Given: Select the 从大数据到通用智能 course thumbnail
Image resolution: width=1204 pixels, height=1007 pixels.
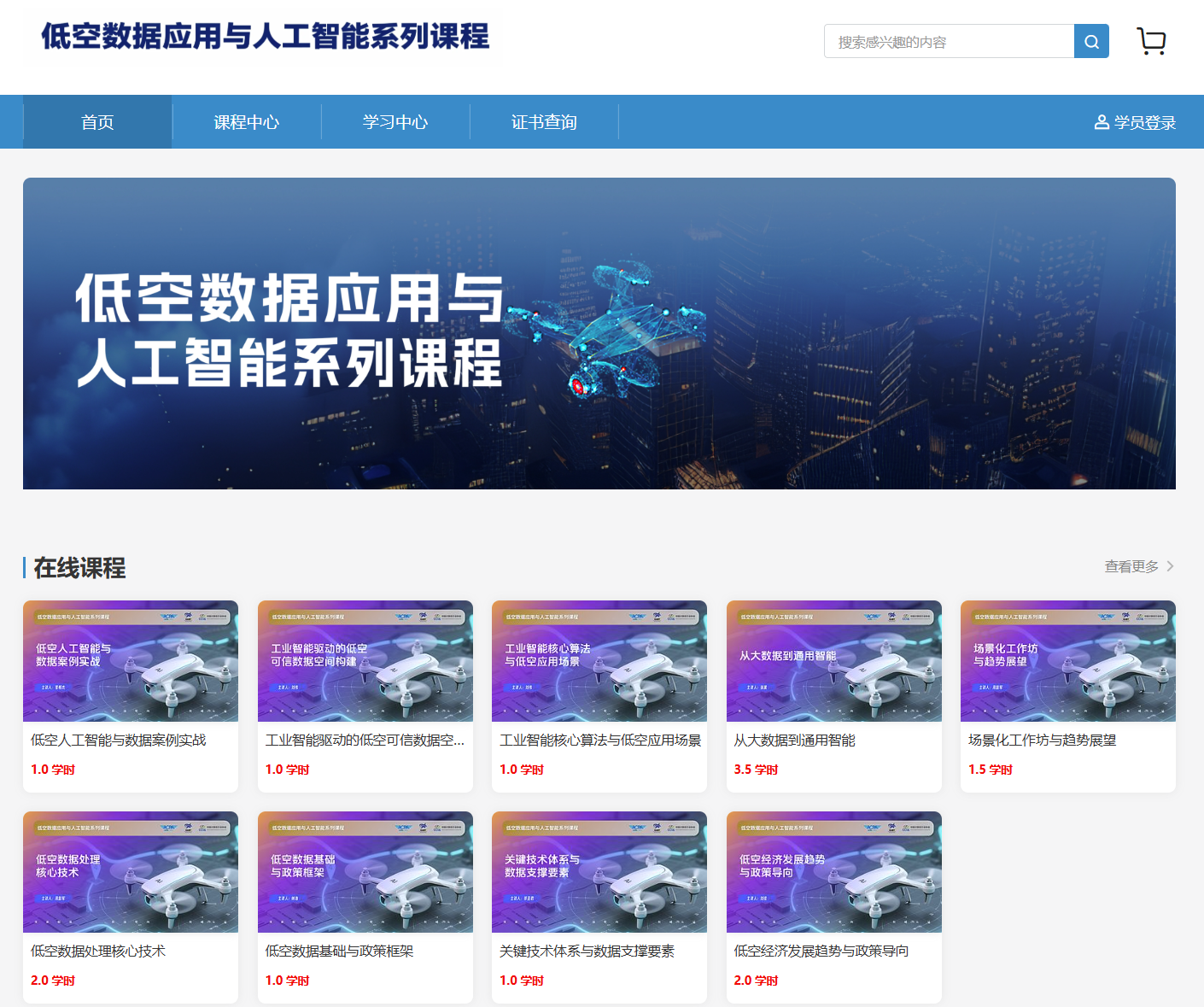Looking at the screenshot, I should coord(833,661).
